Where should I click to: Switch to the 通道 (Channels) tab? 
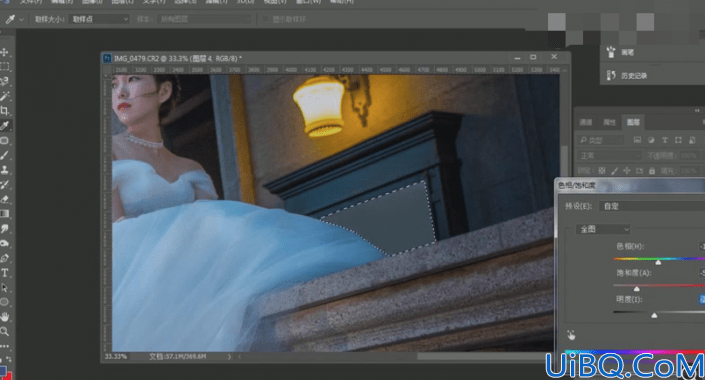click(x=586, y=122)
